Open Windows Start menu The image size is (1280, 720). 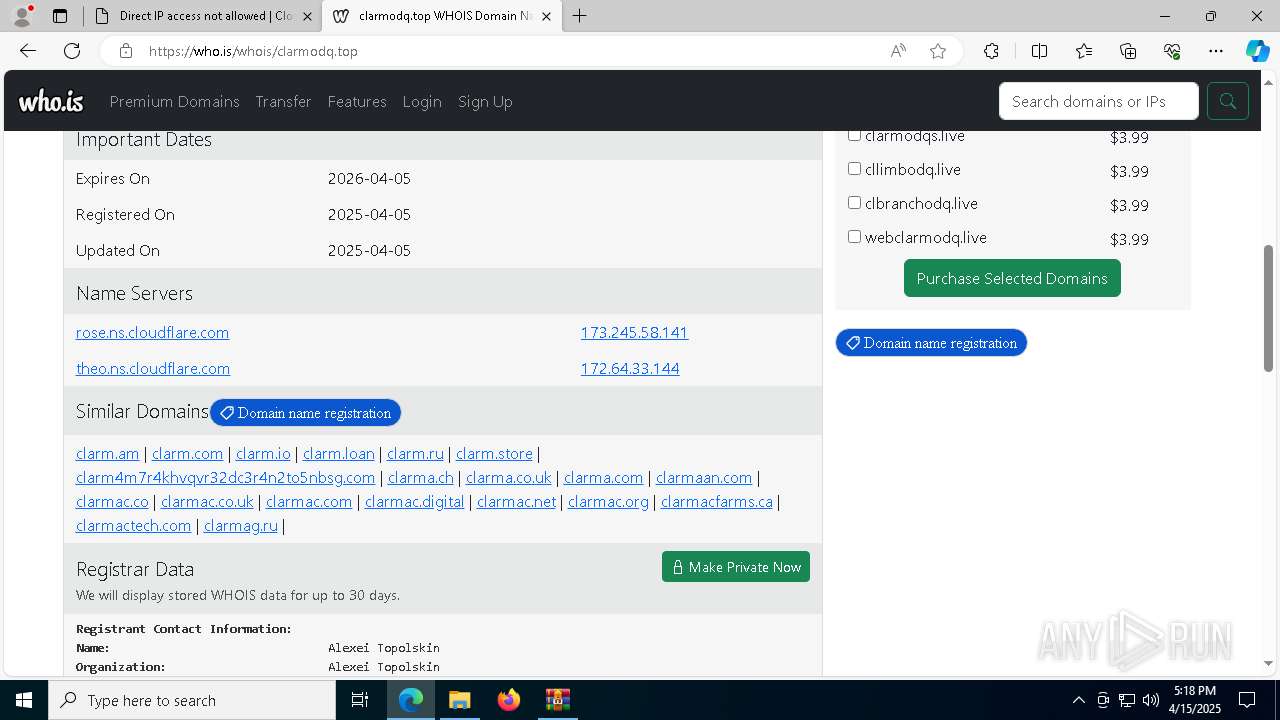24,700
